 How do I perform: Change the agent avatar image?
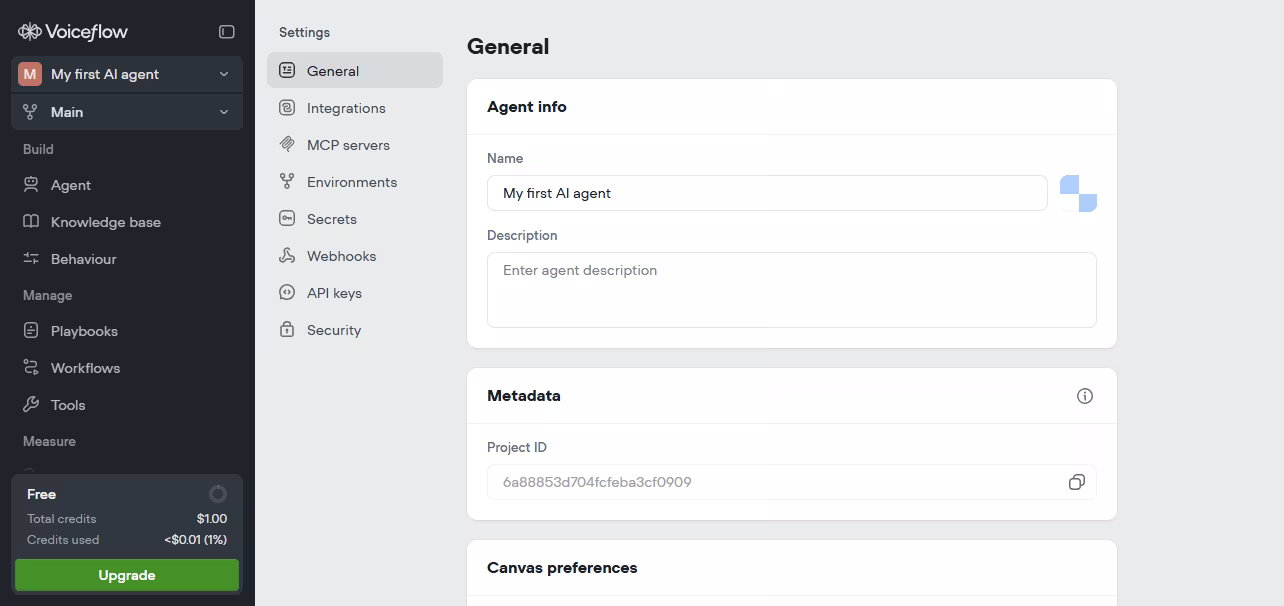(x=1078, y=193)
